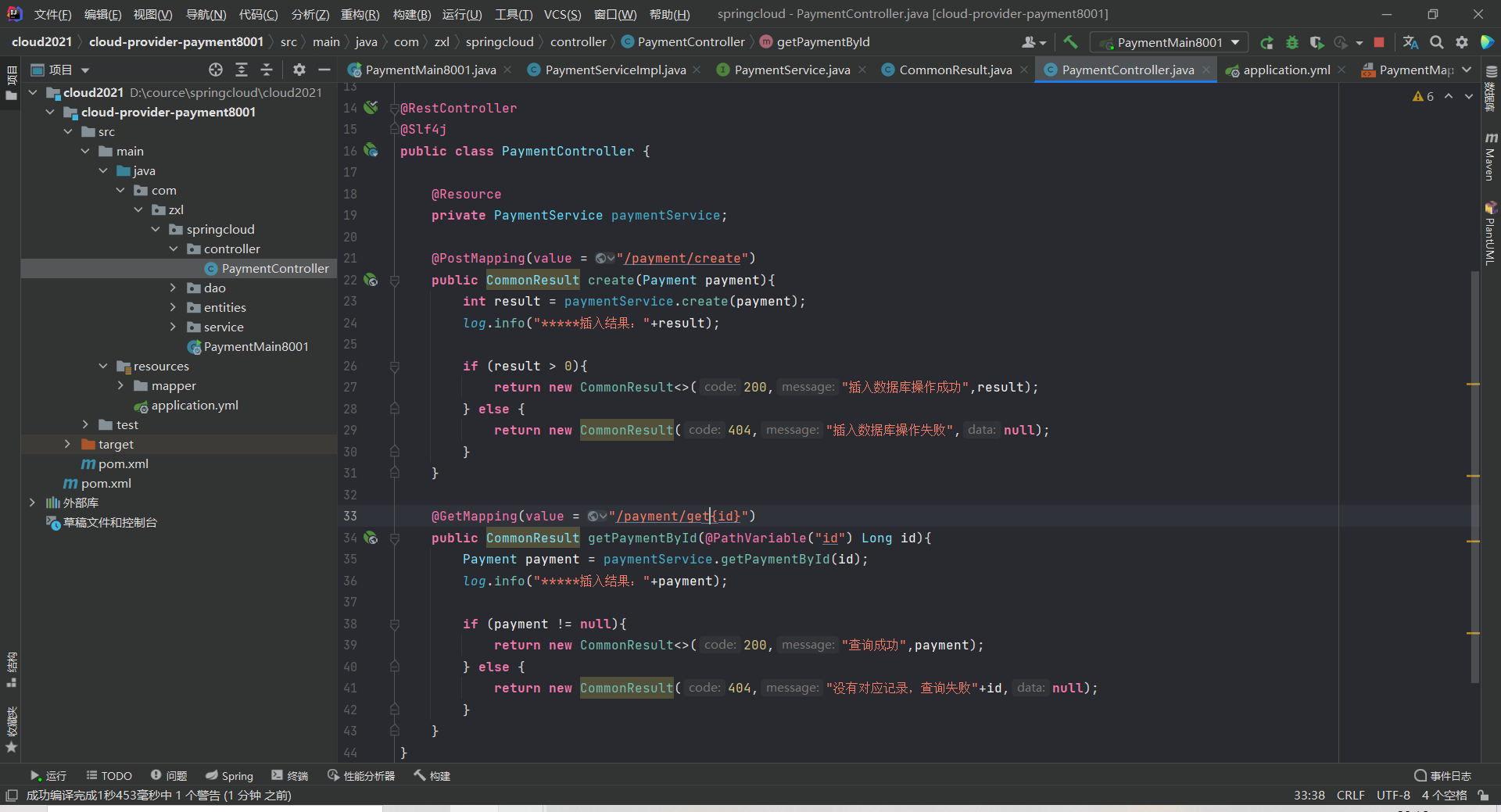The width and height of the screenshot is (1501, 812).
Task: Select opened file locate target icon
Action: click(x=216, y=70)
